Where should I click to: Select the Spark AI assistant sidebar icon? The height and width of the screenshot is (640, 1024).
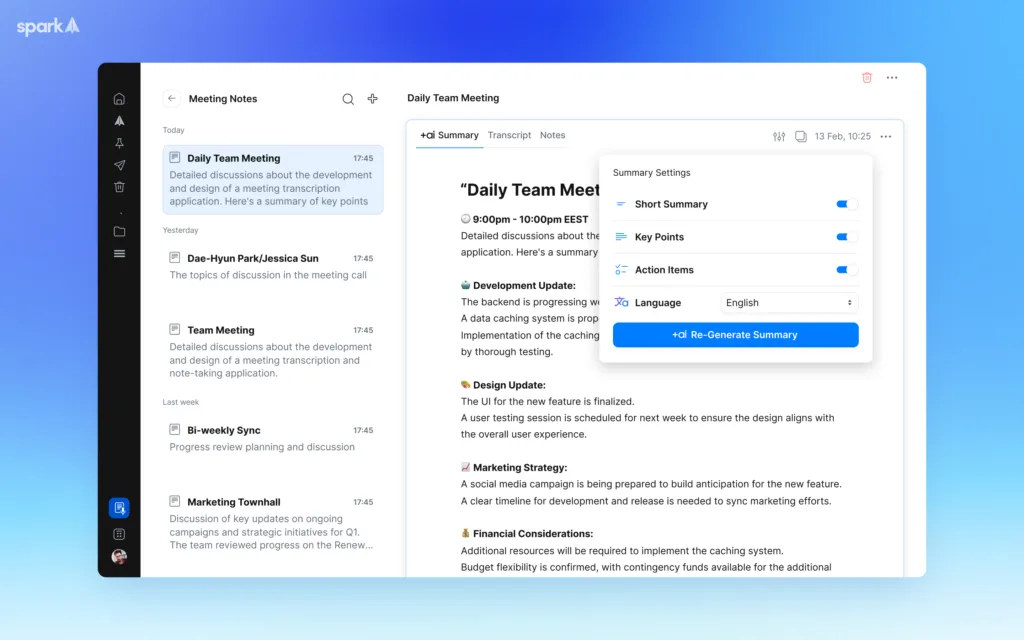coord(119,119)
